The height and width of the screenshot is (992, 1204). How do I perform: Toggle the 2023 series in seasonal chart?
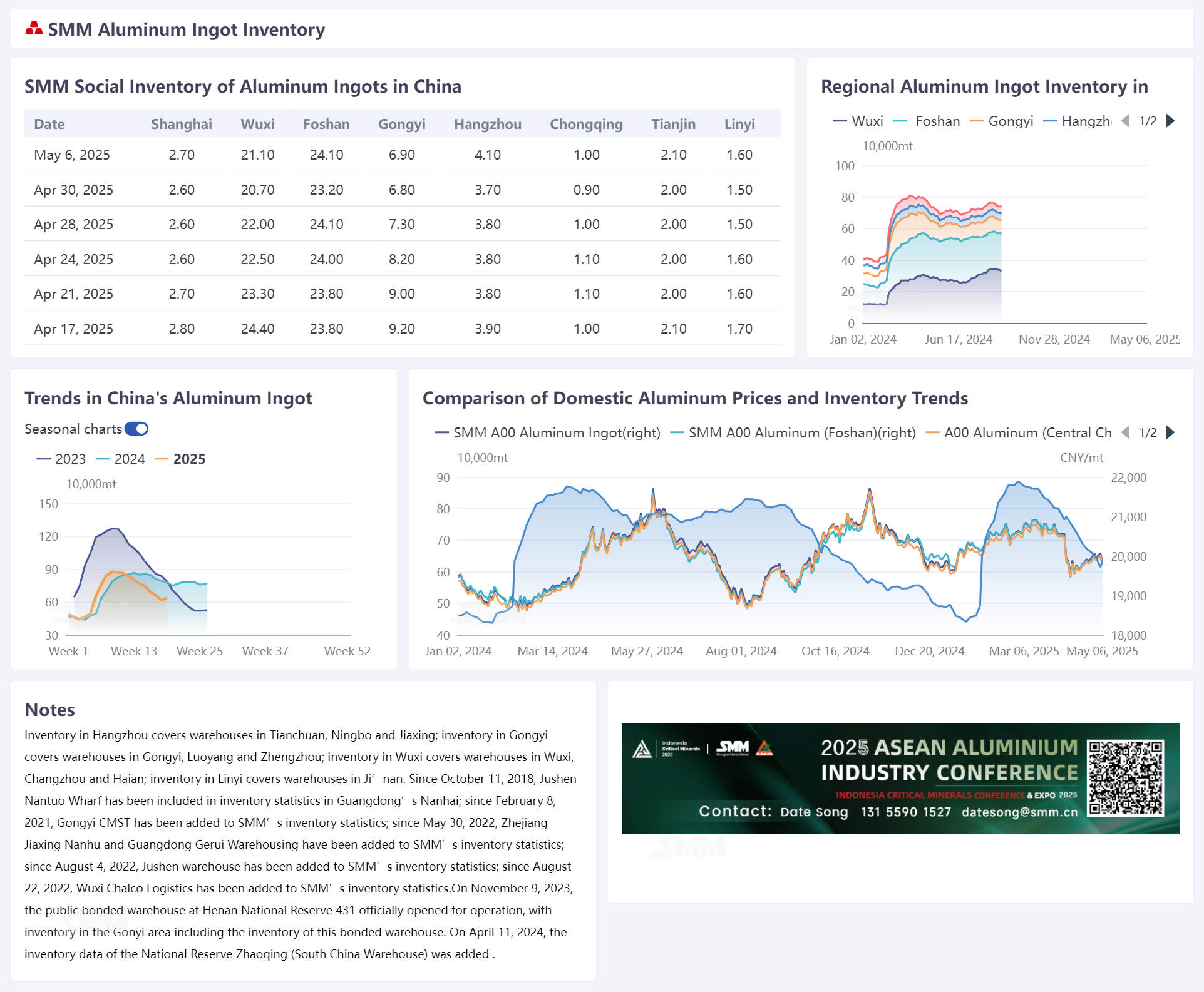point(61,459)
